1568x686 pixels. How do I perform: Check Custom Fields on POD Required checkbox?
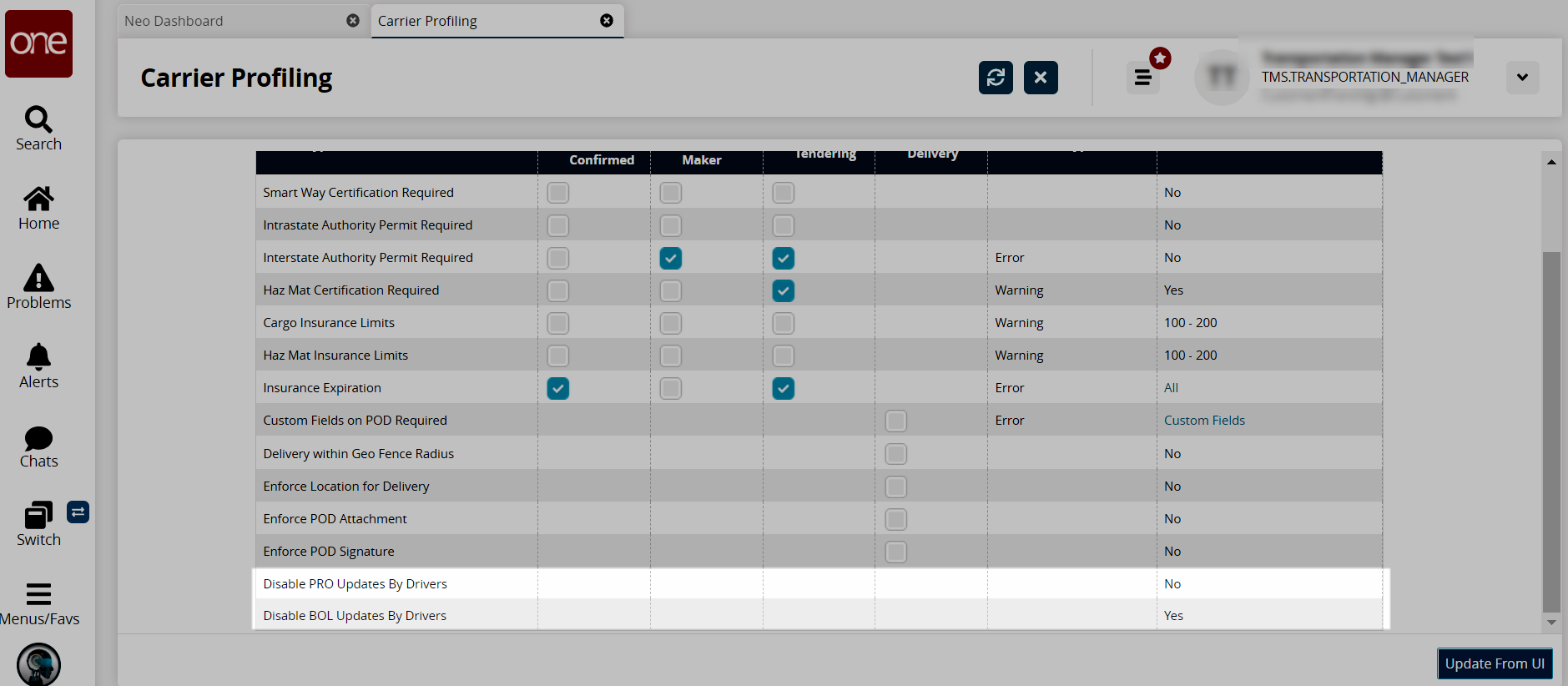(x=896, y=421)
